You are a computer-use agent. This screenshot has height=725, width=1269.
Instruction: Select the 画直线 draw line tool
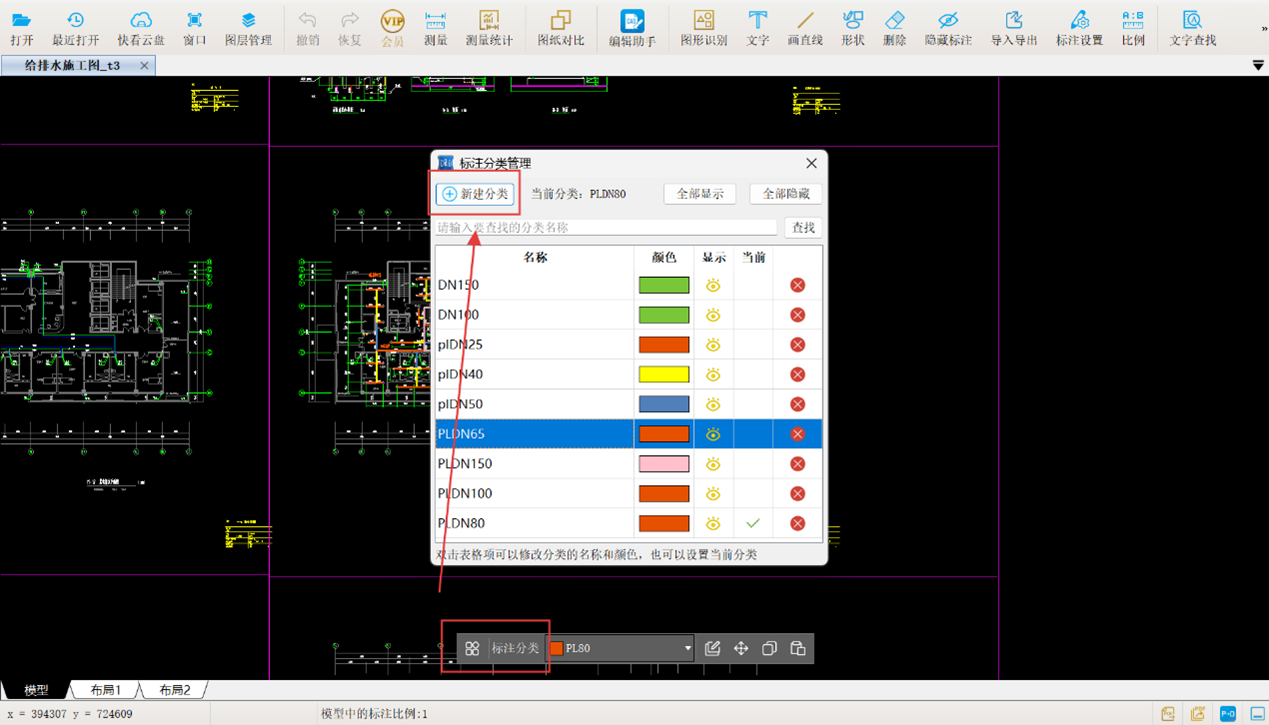804,28
